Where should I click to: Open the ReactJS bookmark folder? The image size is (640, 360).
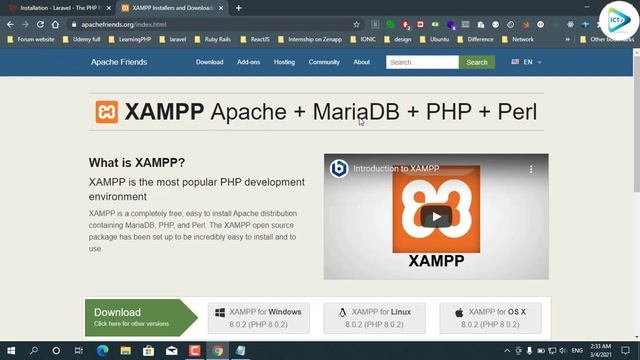coord(255,39)
